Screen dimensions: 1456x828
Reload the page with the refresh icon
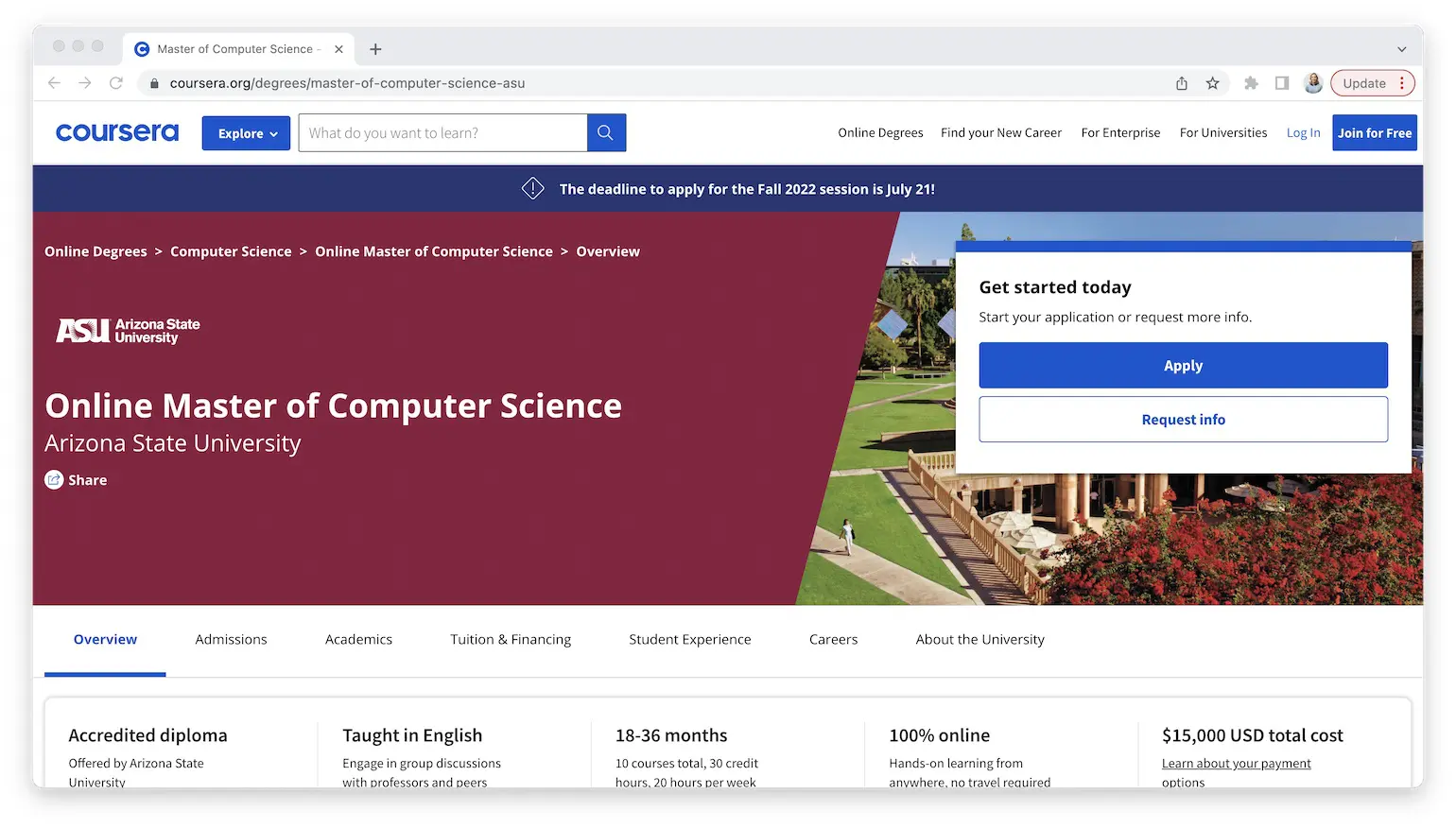coord(115,82)
